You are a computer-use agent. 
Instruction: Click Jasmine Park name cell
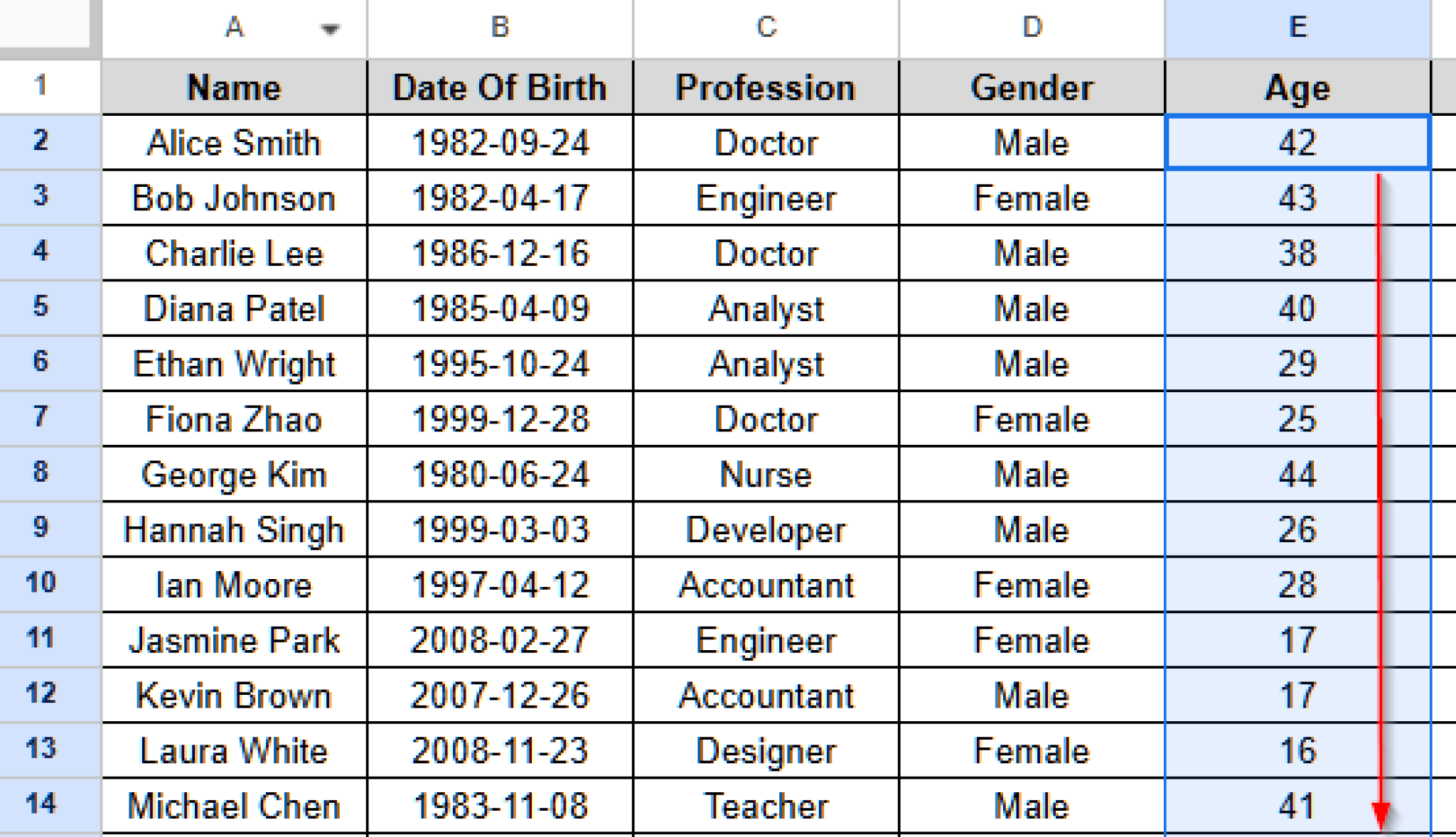coord(235,639)
